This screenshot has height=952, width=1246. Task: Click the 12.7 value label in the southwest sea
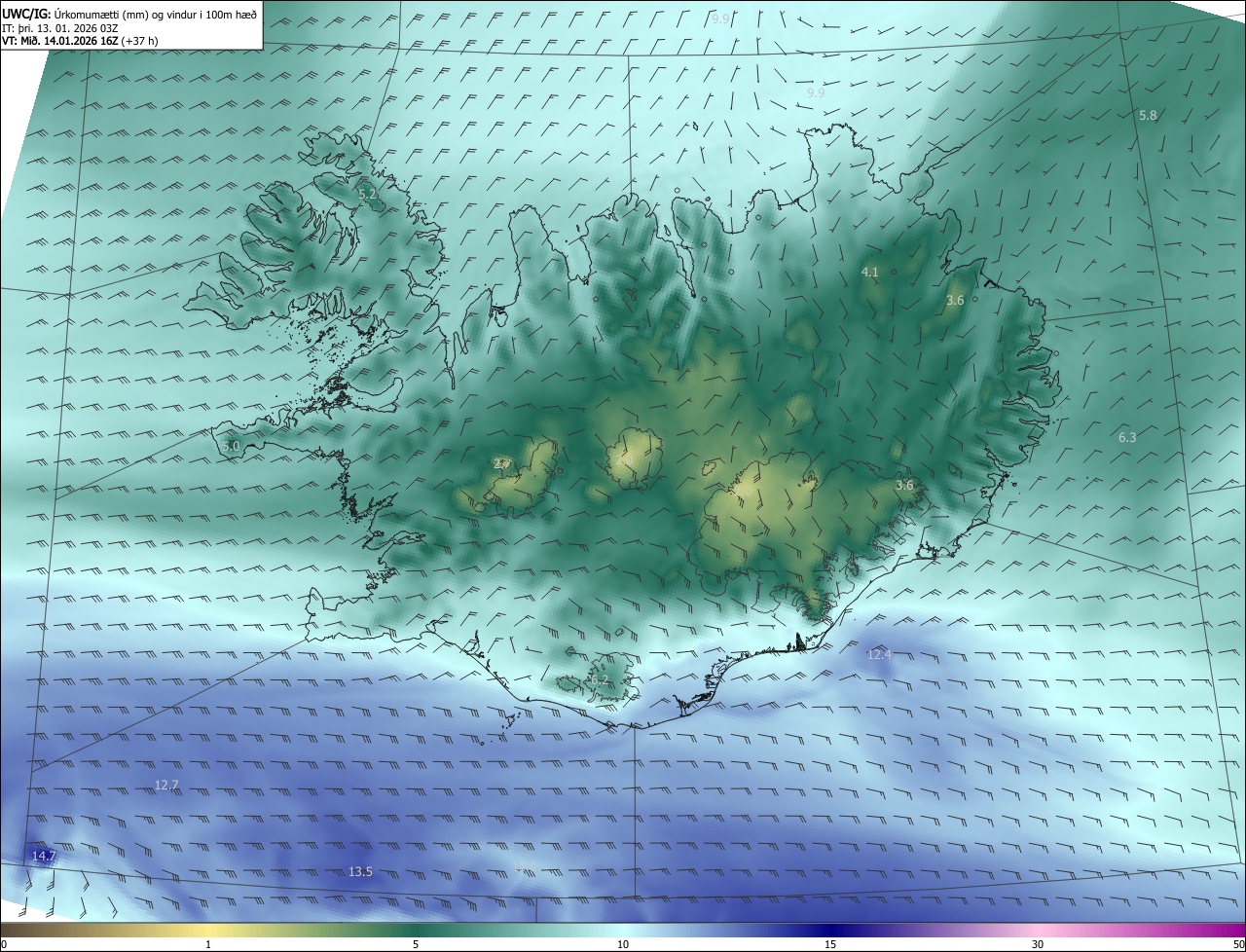pyautogui.click(x=166, y=785)
